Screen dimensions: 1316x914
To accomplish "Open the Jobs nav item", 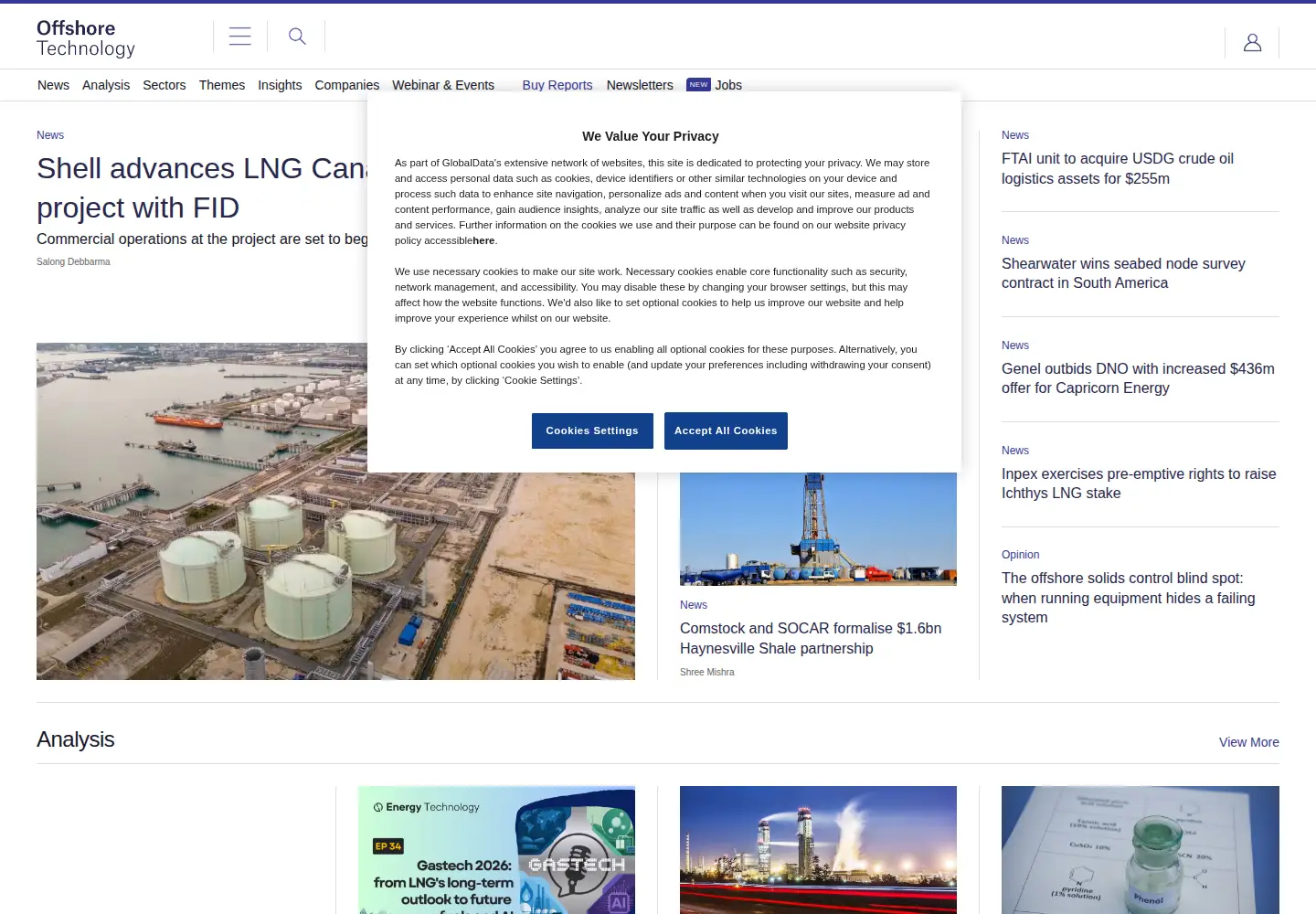I will 728,85.
